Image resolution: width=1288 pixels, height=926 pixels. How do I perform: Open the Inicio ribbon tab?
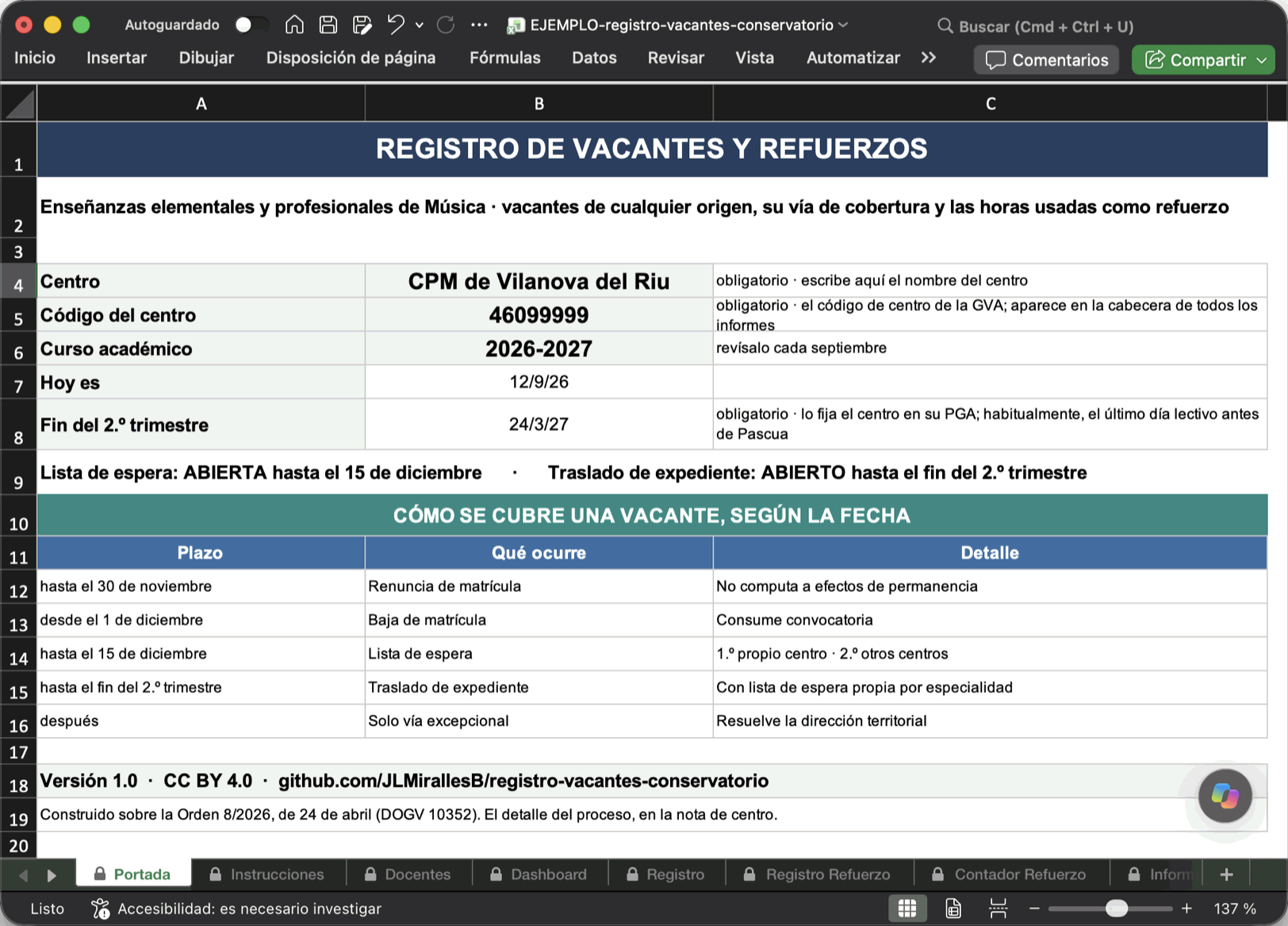[35, 58]
